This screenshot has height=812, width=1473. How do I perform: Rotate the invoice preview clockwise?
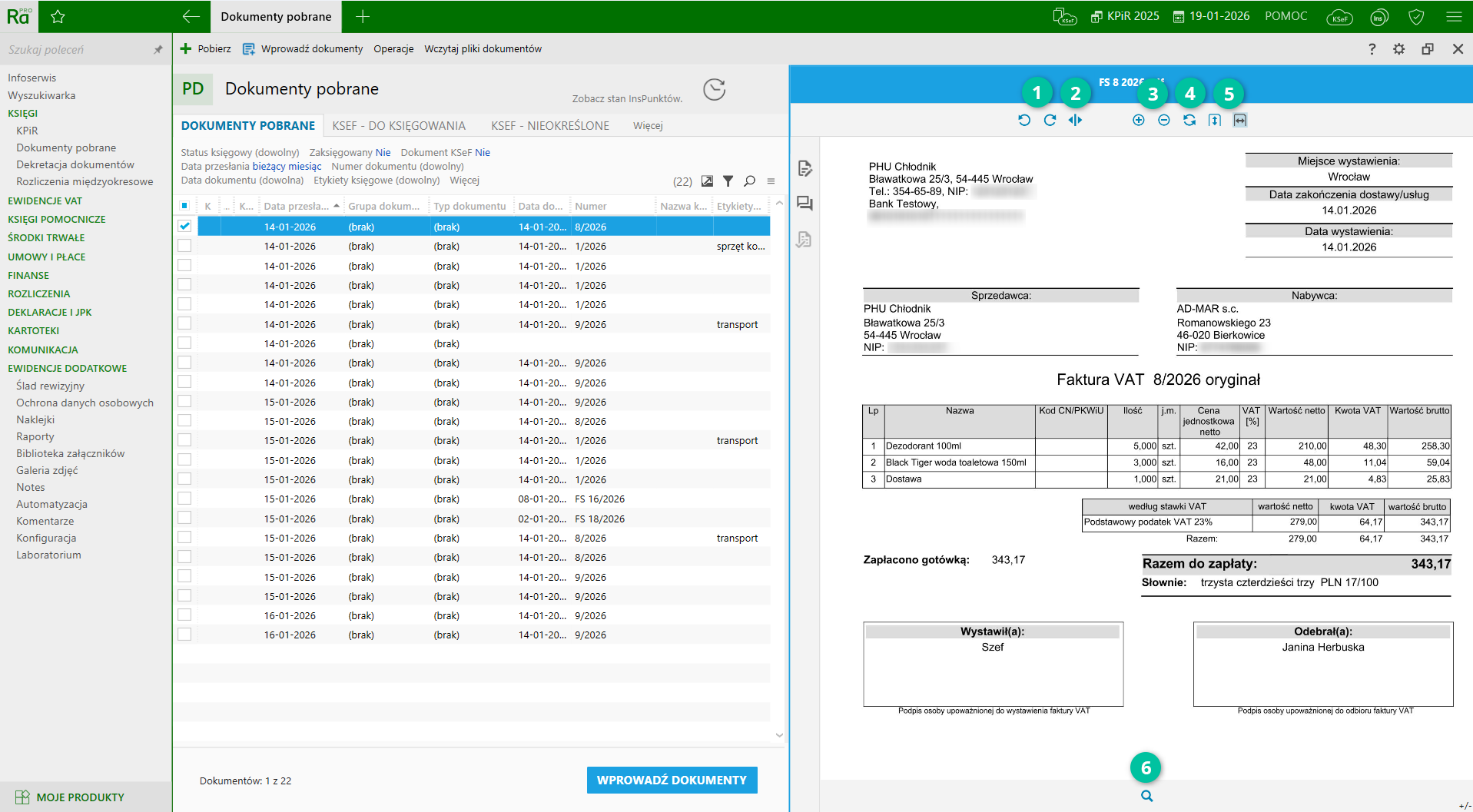tap(1050, 120)
